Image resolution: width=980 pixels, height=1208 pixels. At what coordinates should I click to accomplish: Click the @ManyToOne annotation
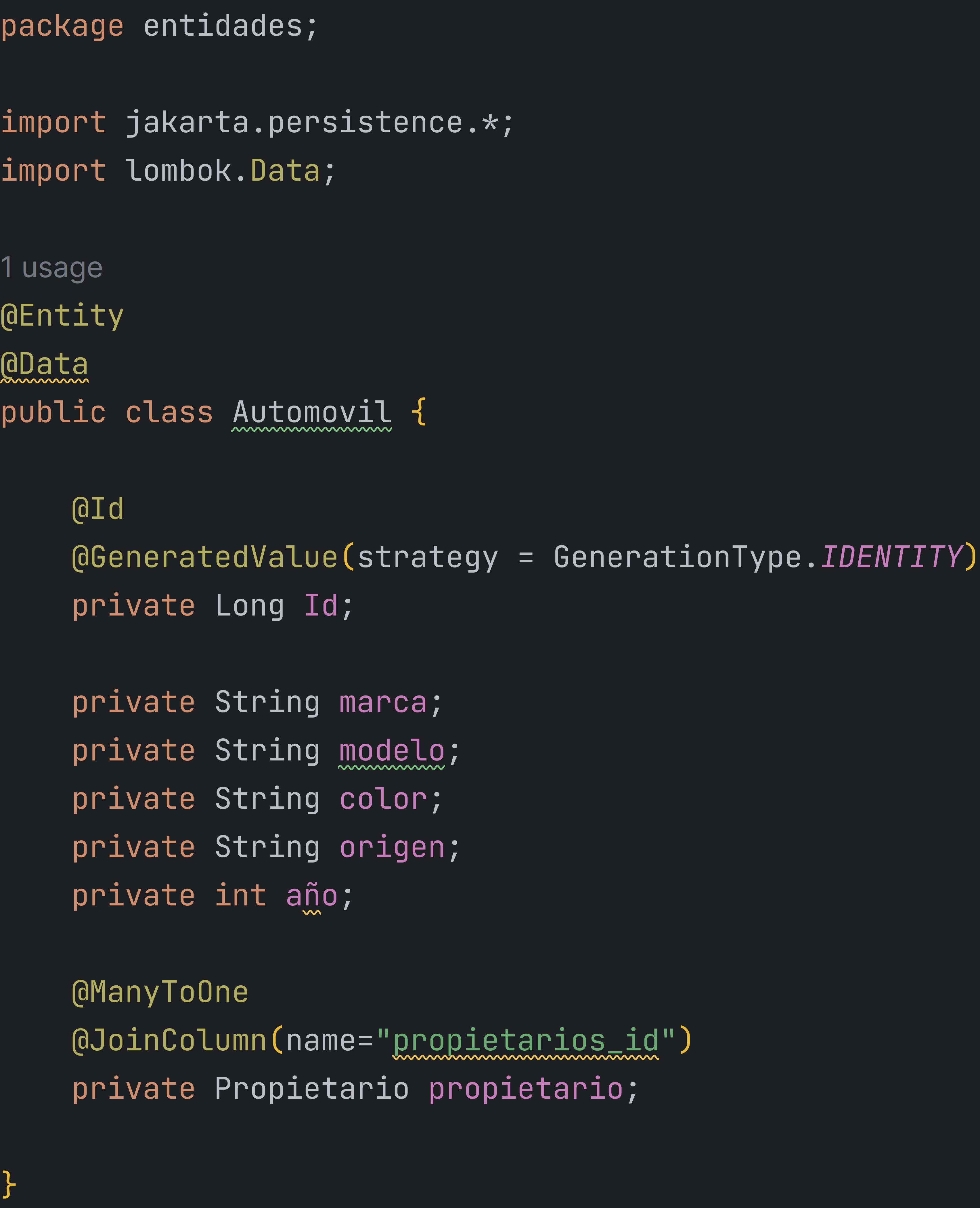(160, 993)
